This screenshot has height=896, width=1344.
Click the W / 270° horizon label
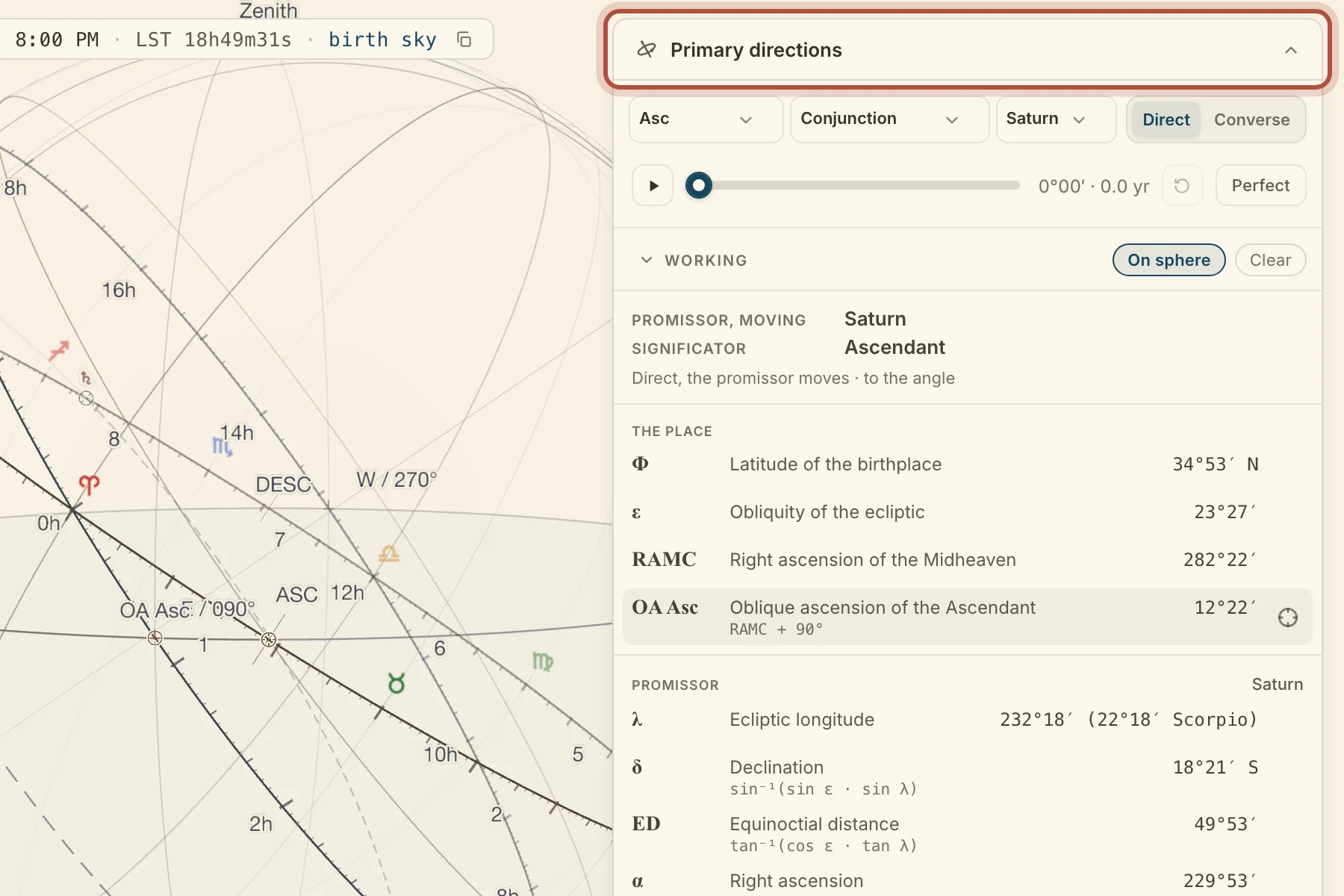pos(396,479)
